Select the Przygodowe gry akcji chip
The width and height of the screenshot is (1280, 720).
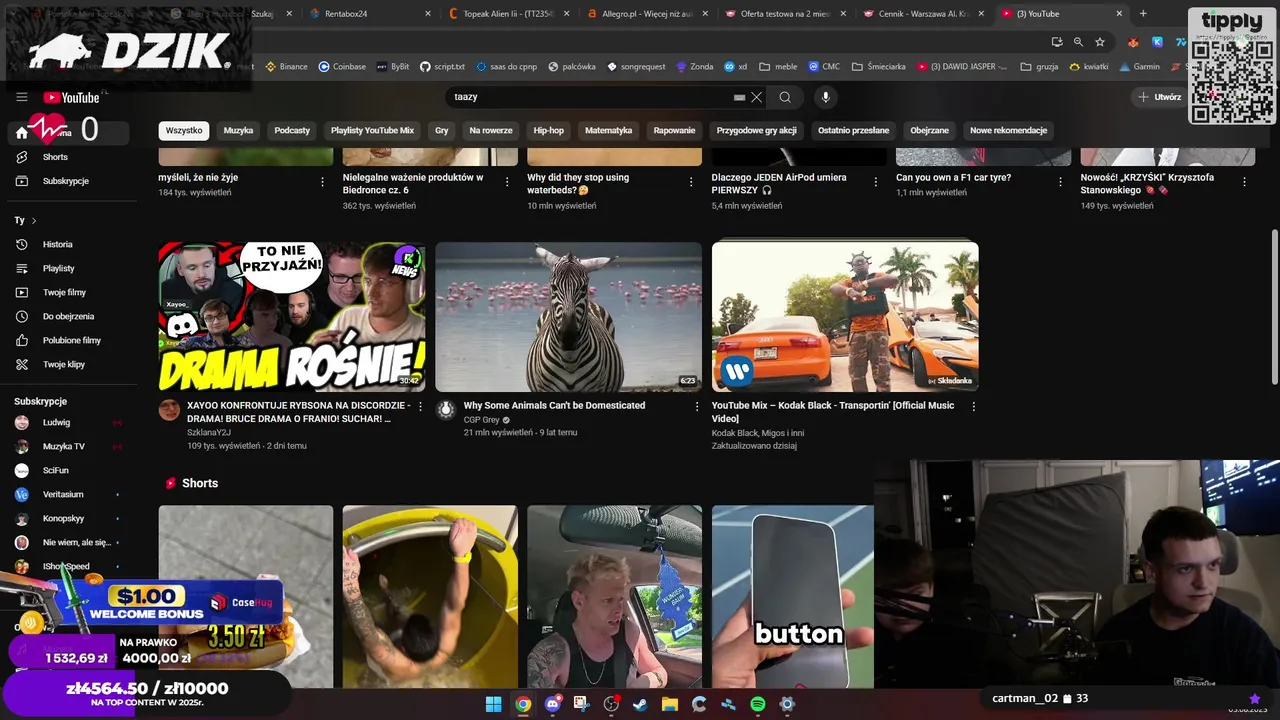756,130
